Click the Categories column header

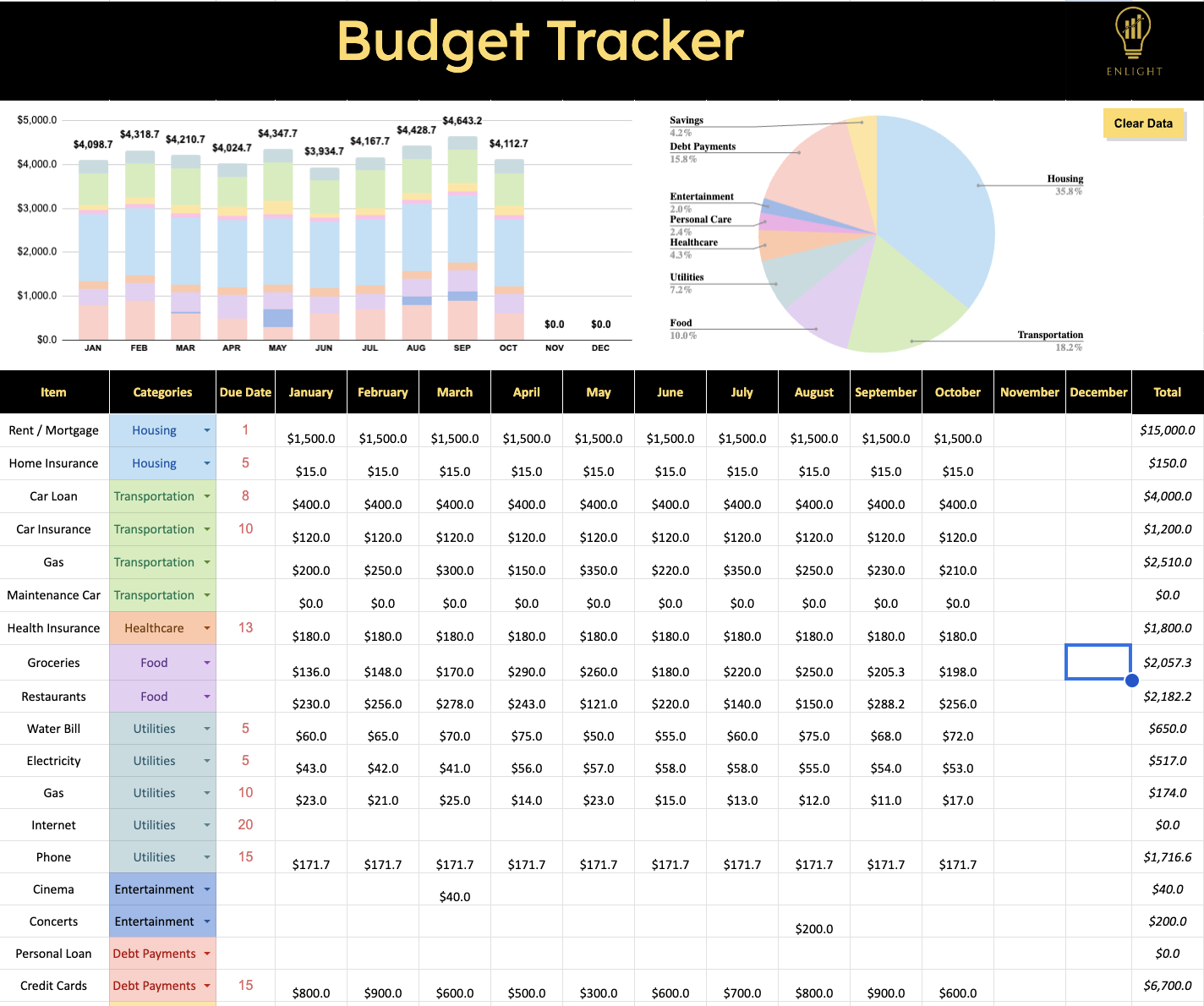162,392
